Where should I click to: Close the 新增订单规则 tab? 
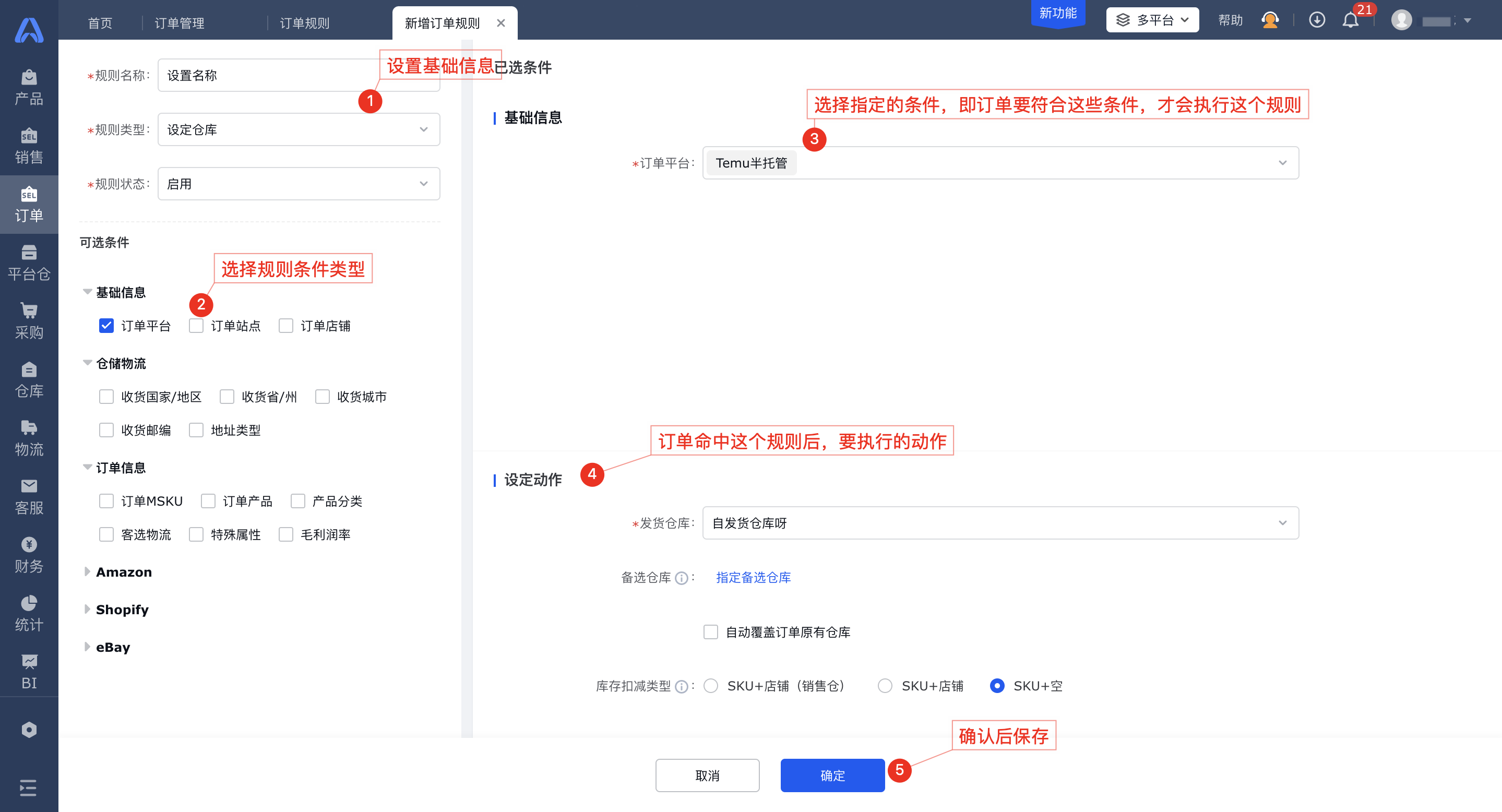click(x=500, y=23)
